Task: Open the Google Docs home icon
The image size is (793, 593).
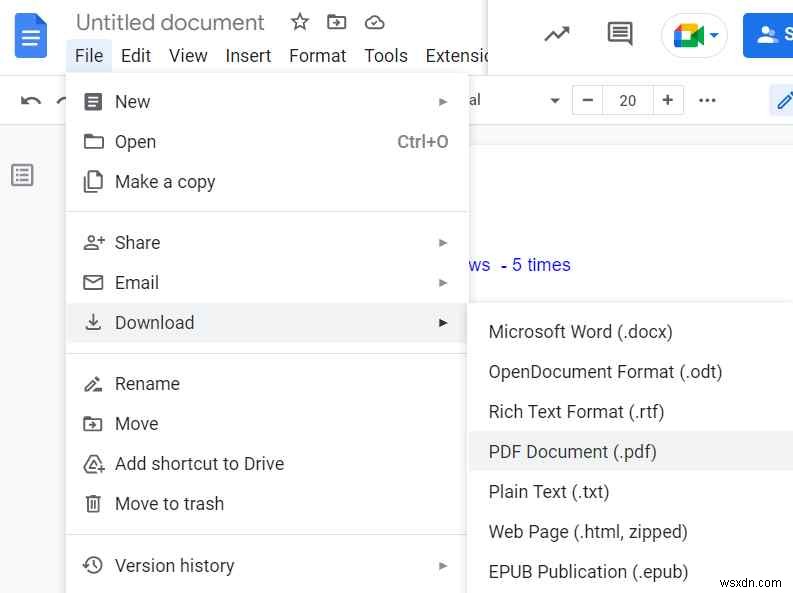Action: point(31,36)
